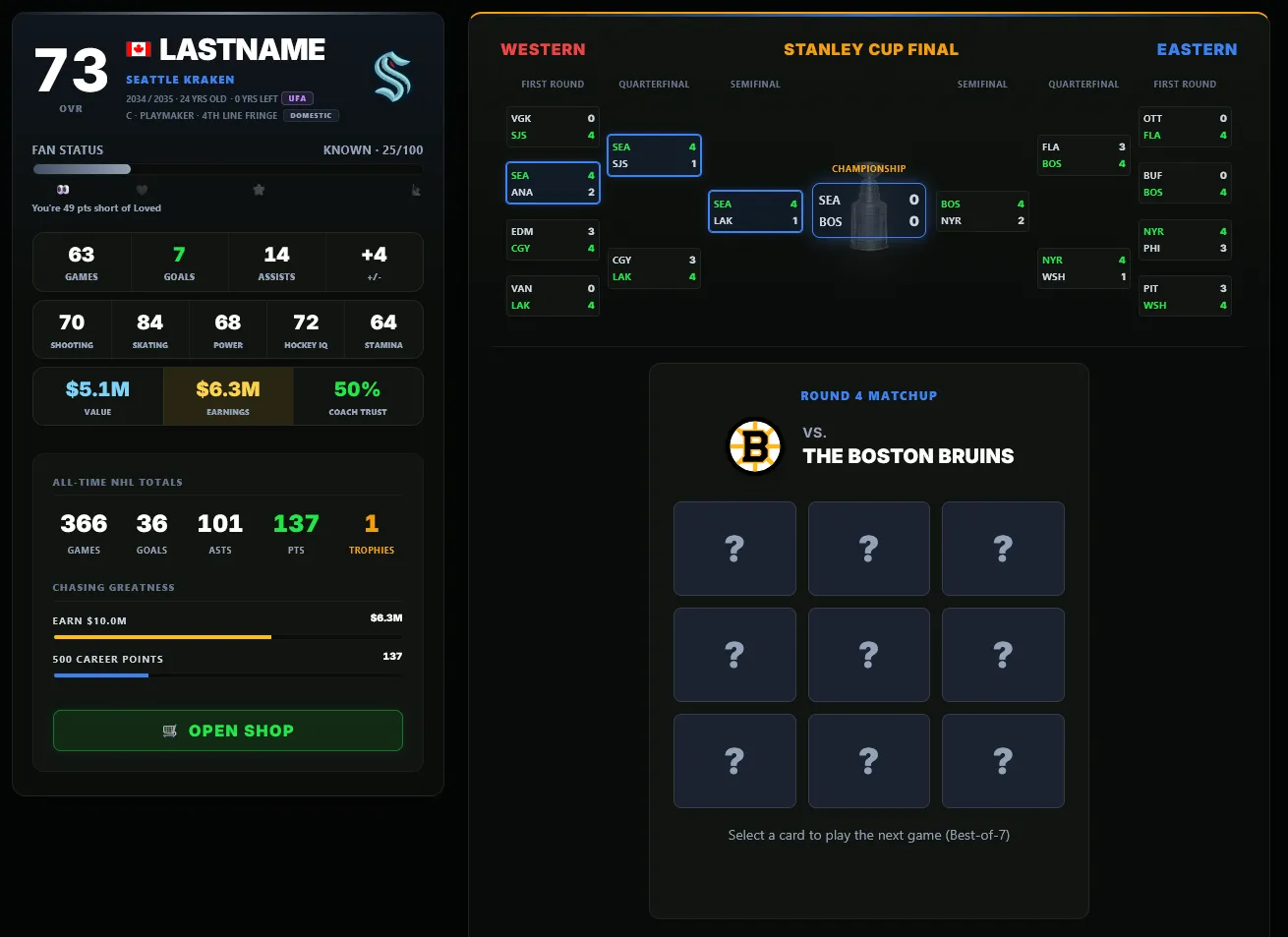Open the BOS vs NYR semifinal matchup
This screenshot has height=937, width=1288.
point(982,212)
